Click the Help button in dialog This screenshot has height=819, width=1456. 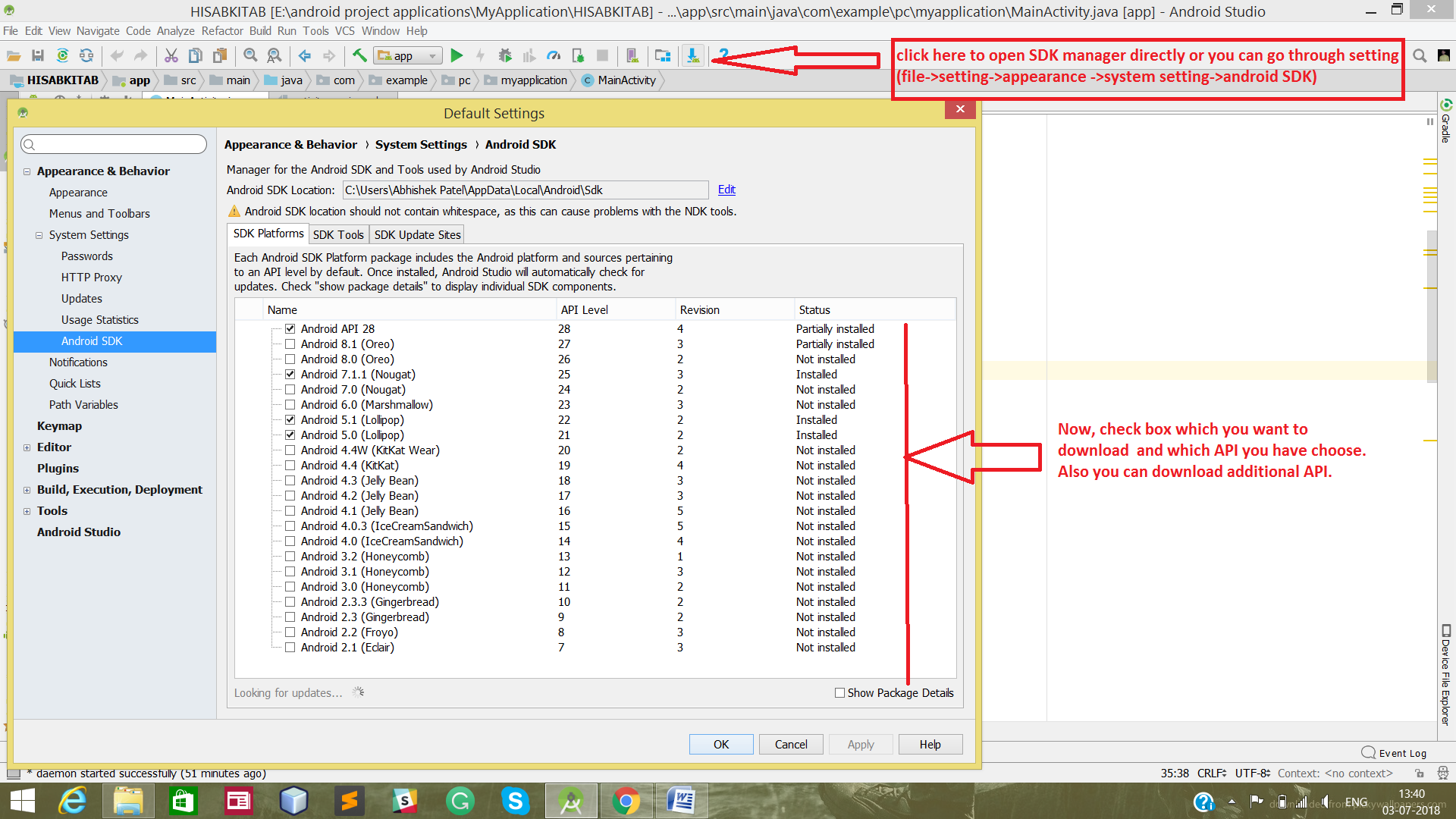pos(930,744)
